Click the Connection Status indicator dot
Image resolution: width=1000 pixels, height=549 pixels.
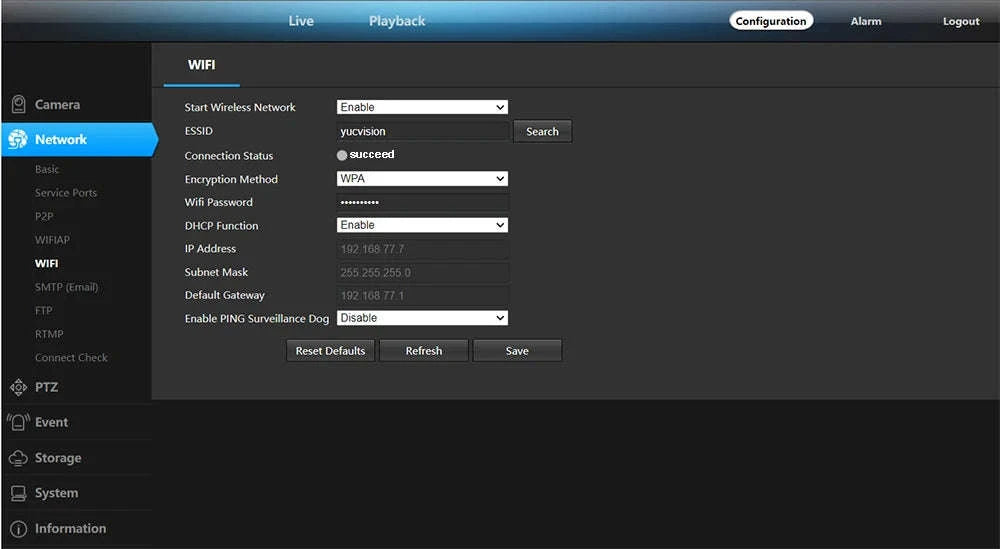pos(342,155)
